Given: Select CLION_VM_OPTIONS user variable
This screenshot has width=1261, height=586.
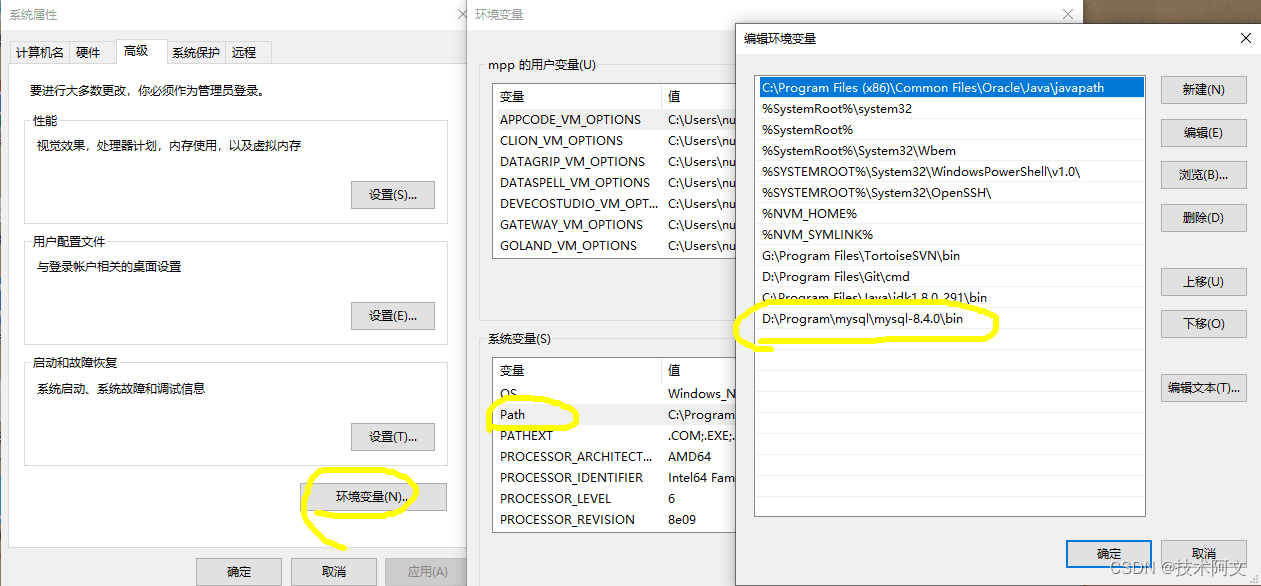Looking at the screenshot, I should 614,141.
